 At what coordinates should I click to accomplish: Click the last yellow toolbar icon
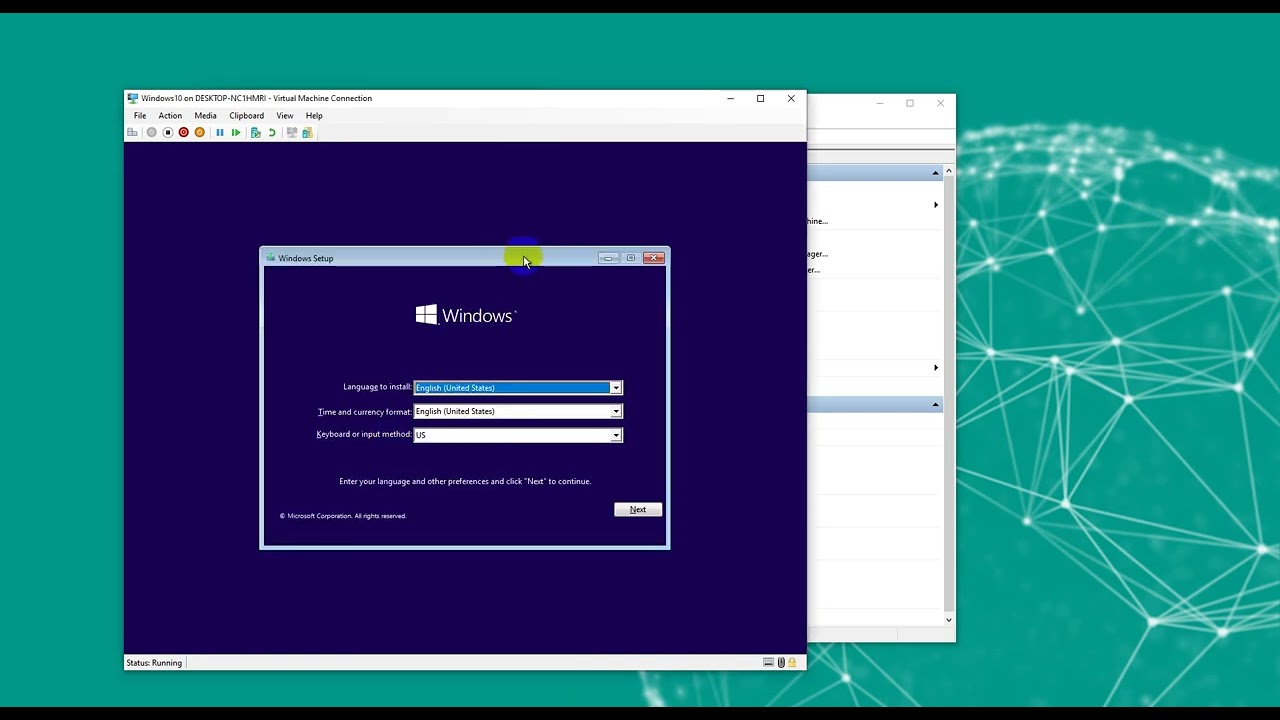pyautogui.click(x=307, y=132)
